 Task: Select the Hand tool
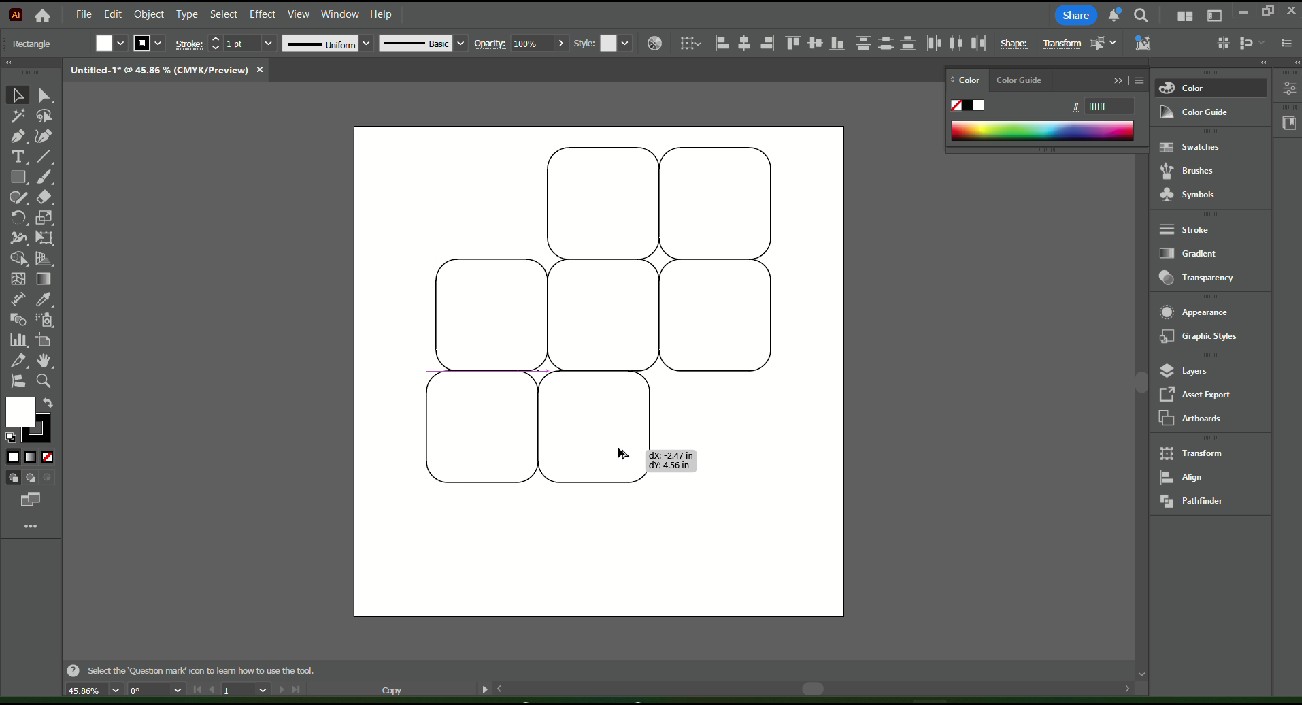point(44,360)
